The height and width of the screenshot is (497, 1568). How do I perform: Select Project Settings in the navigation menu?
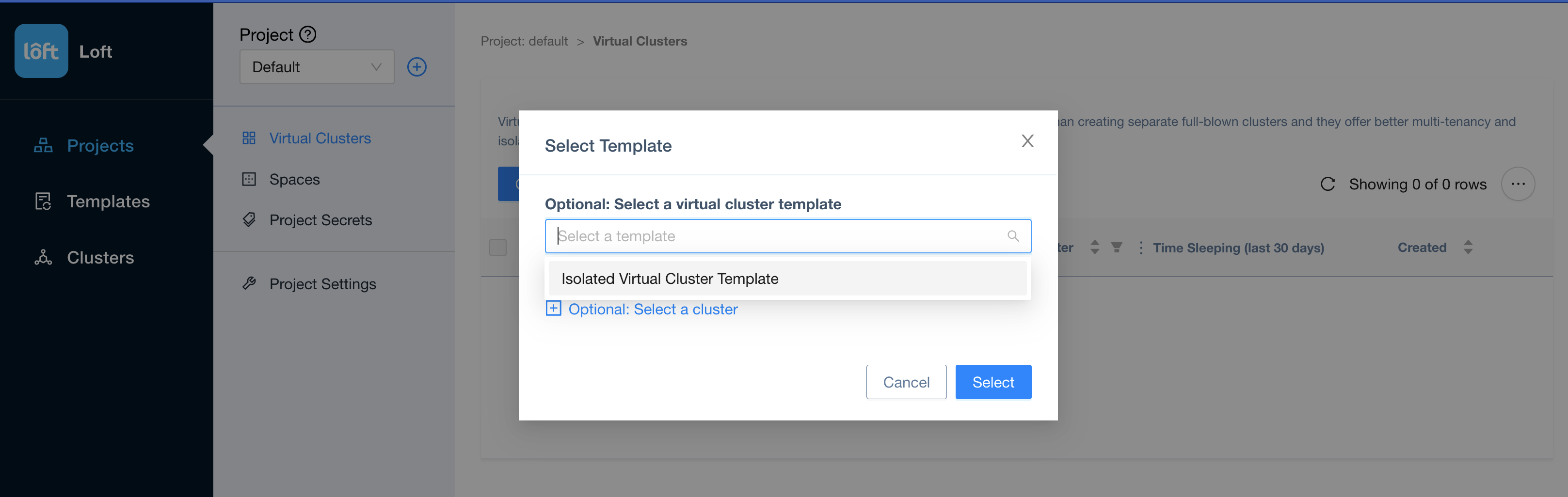322,283
